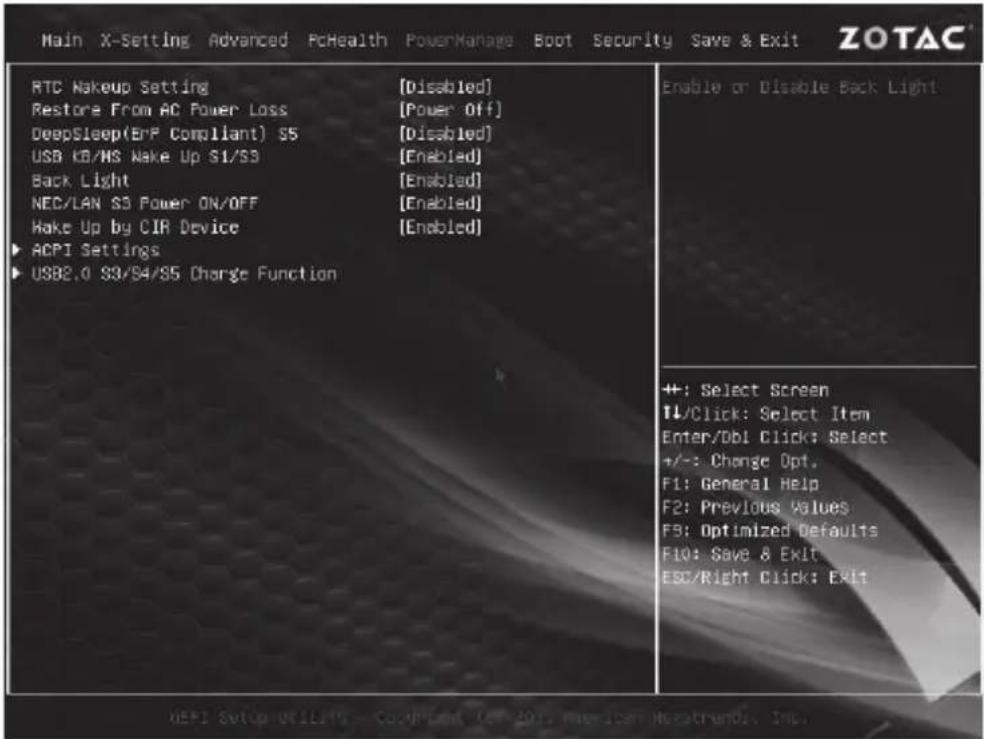Open USB2.0 S3/S4/S5 Charge Function
This screenshot has width=984, height=739.
pyautogui.click(x=184, y=274)
